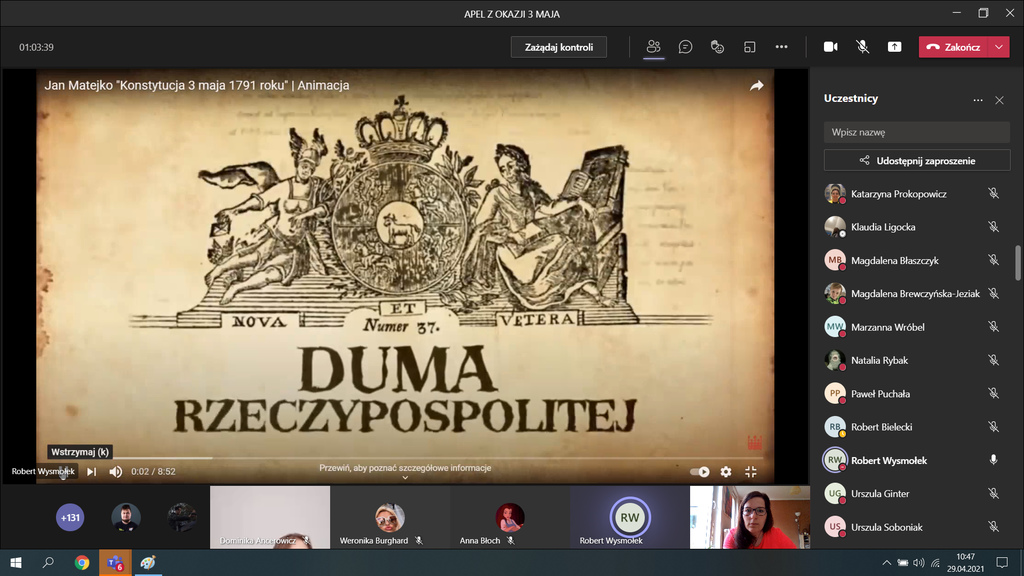The width and height of the screenshot is (1024, 576).
Task: Select participant Marzanna Wróbel
Action: pos(917,327)
